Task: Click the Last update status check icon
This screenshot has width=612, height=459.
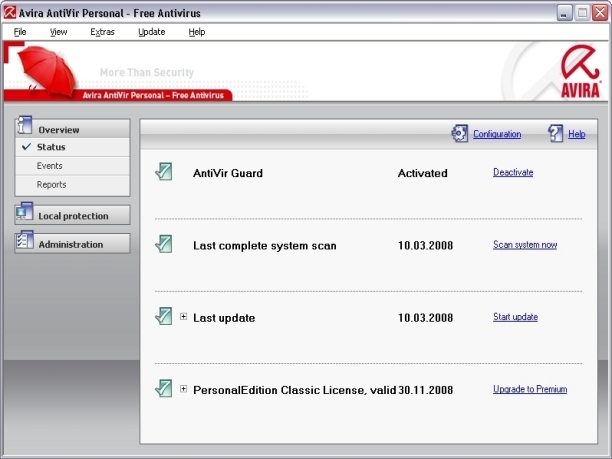Action: point(164,317)
